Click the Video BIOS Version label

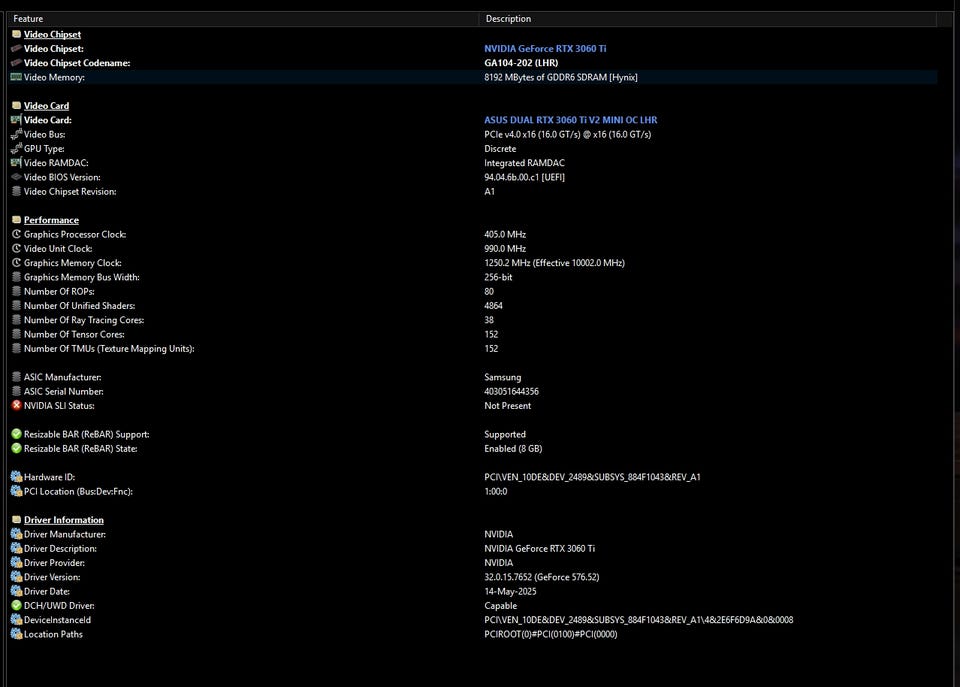pos(62,177)
